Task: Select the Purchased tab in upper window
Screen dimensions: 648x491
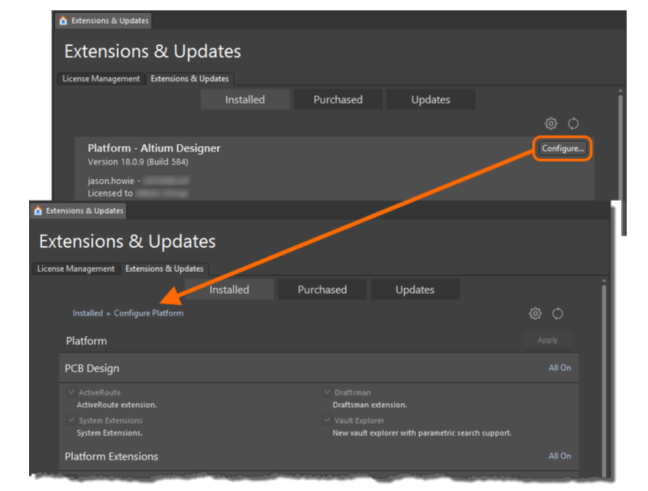Action: tap(338, 99)
